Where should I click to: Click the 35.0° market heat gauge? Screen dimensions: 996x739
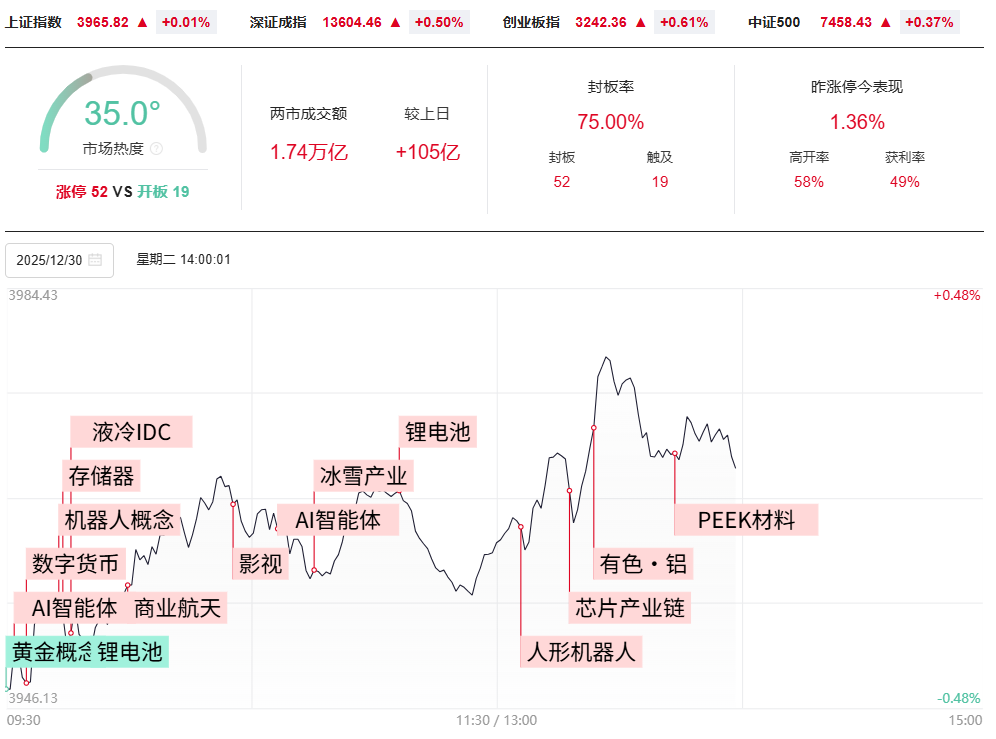click(122, 113)
